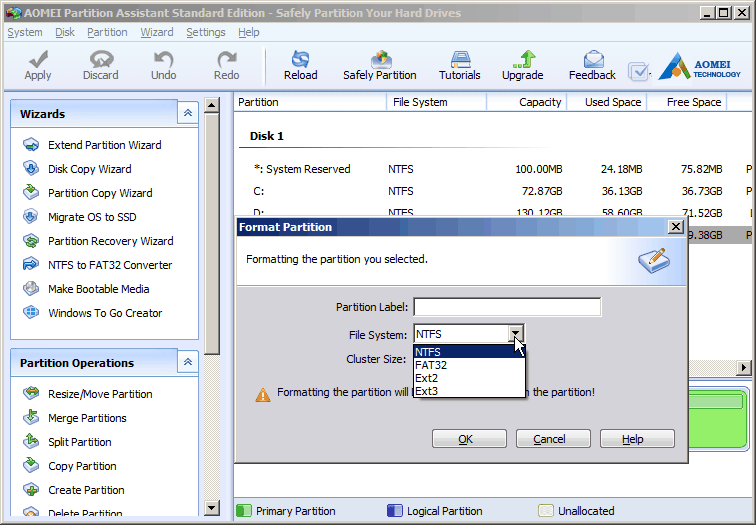Open the Wizard menu
The height and width of the screenshot is (525, 756).
[x=157, y=32]
